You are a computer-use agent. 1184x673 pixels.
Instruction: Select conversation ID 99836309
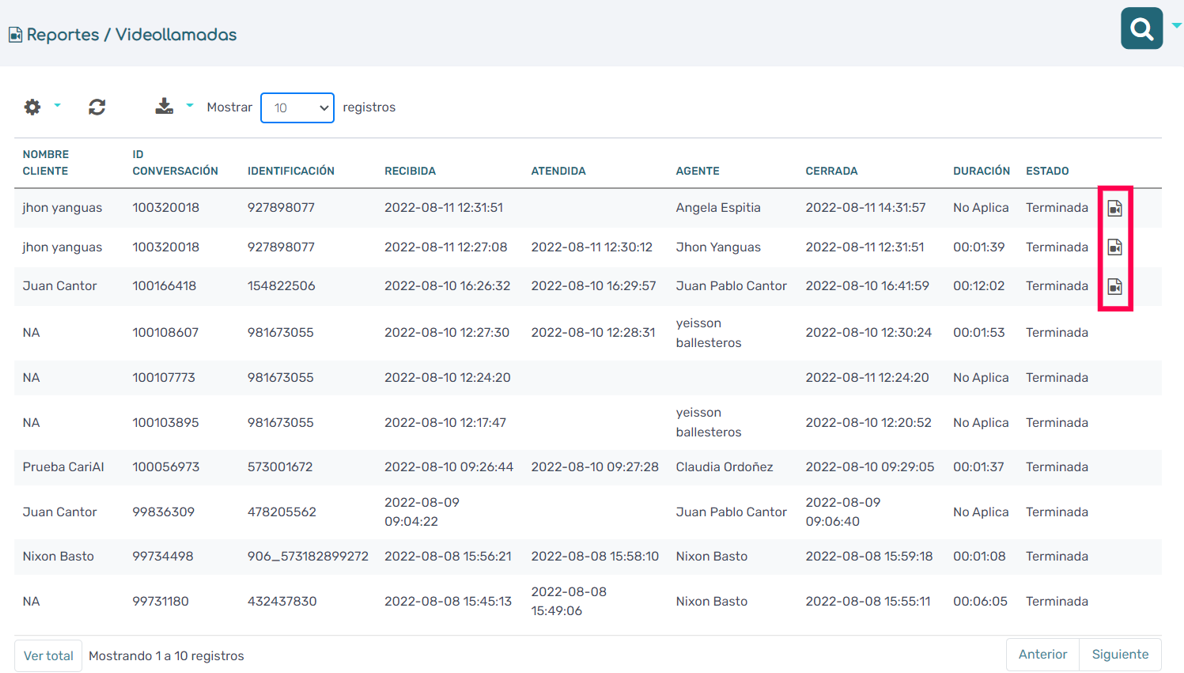(162, 512)
